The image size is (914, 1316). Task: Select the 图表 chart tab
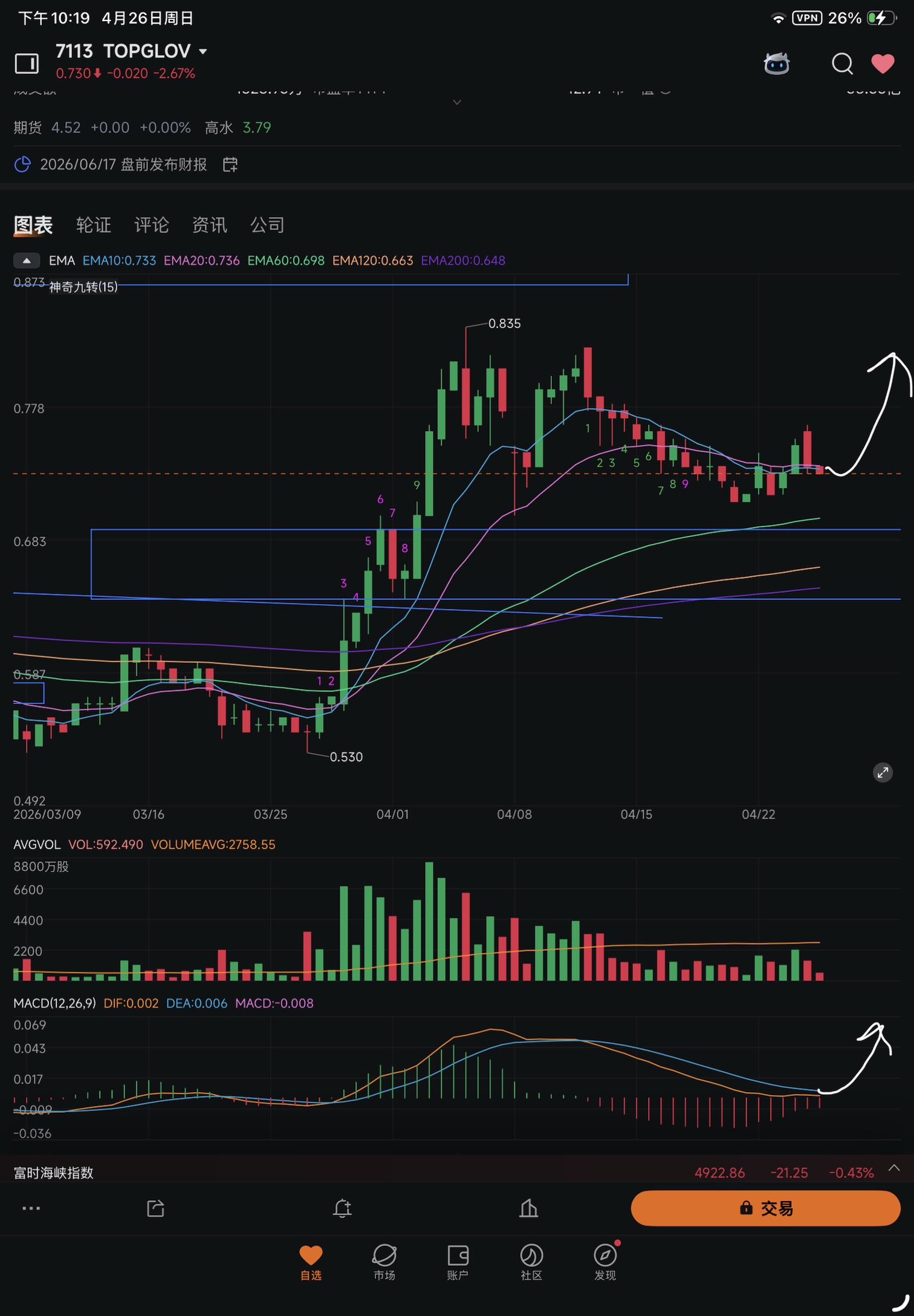coord(33,225)
